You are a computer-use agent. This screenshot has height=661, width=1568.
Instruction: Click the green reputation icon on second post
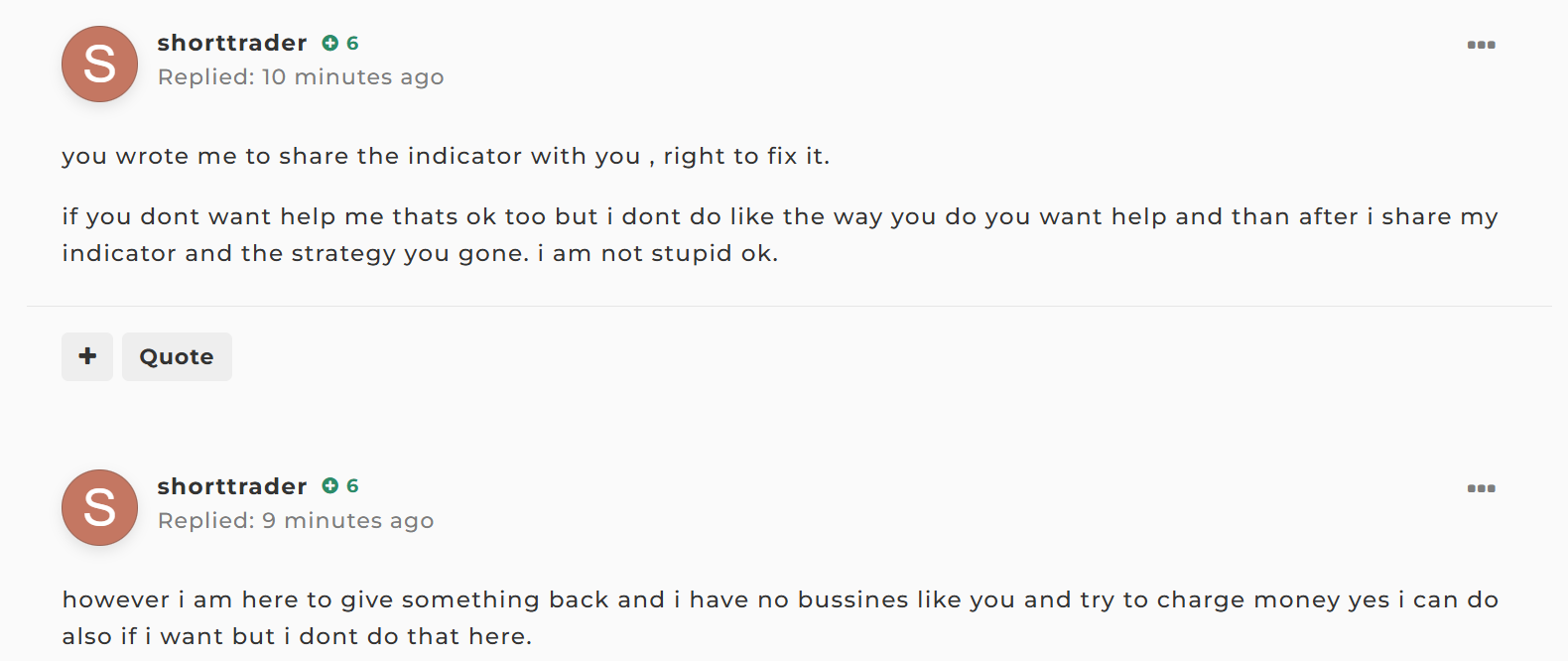point(330,485)
